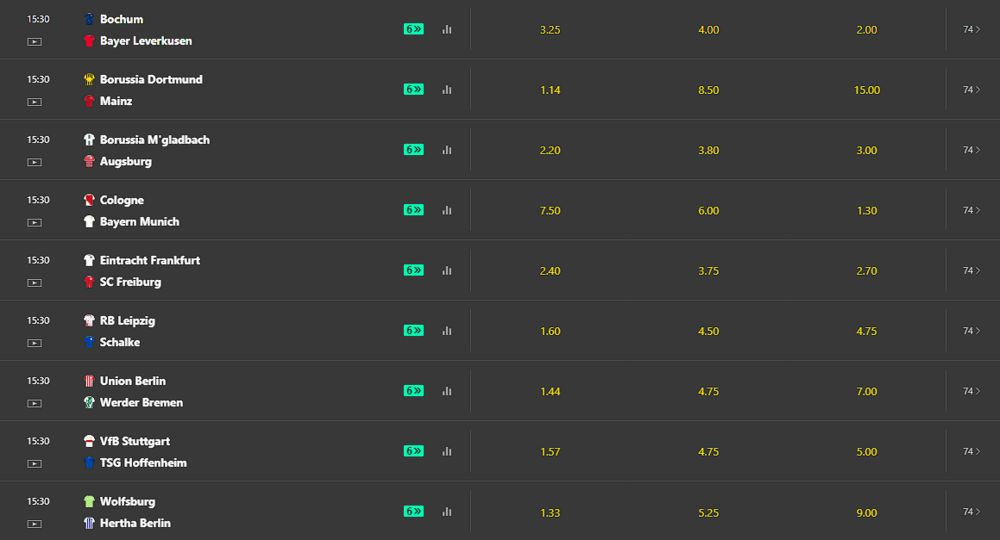This screenshot has width=1000, height=540.
Task: Open live stream icon under Cologne match time
Action: (34, 223)
